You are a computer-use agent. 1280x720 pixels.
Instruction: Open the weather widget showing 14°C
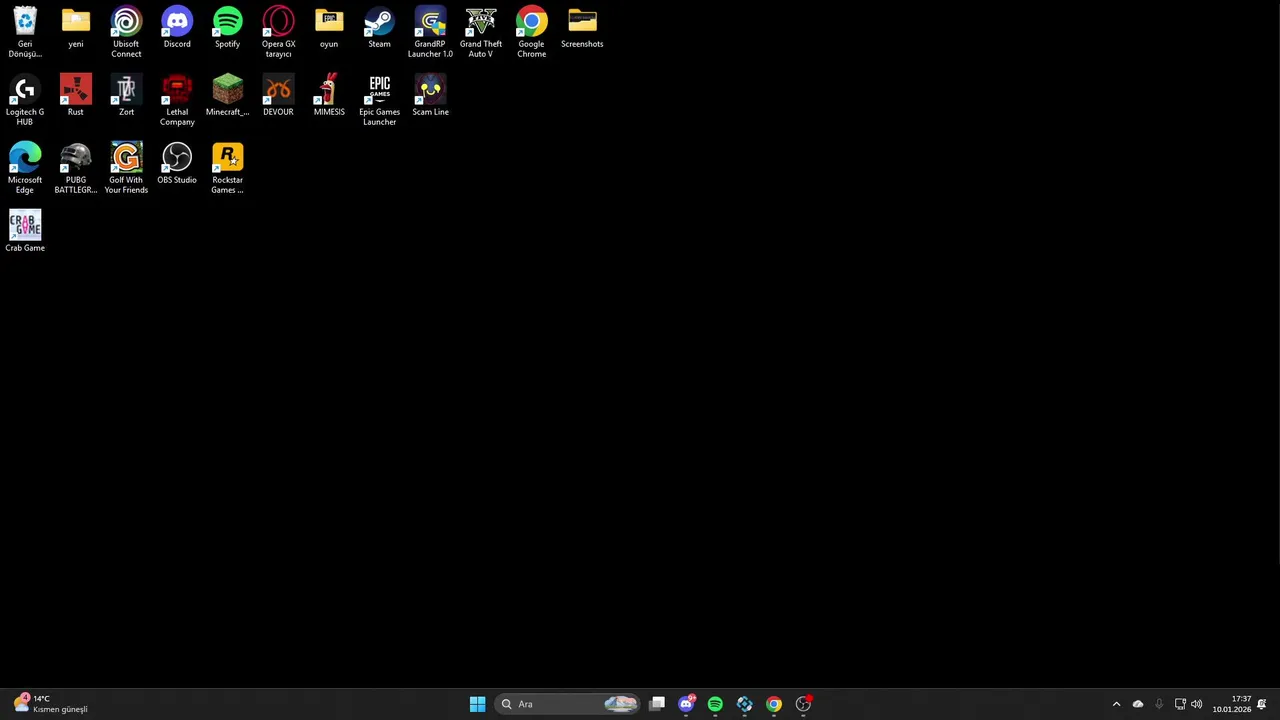pos(51,704)
